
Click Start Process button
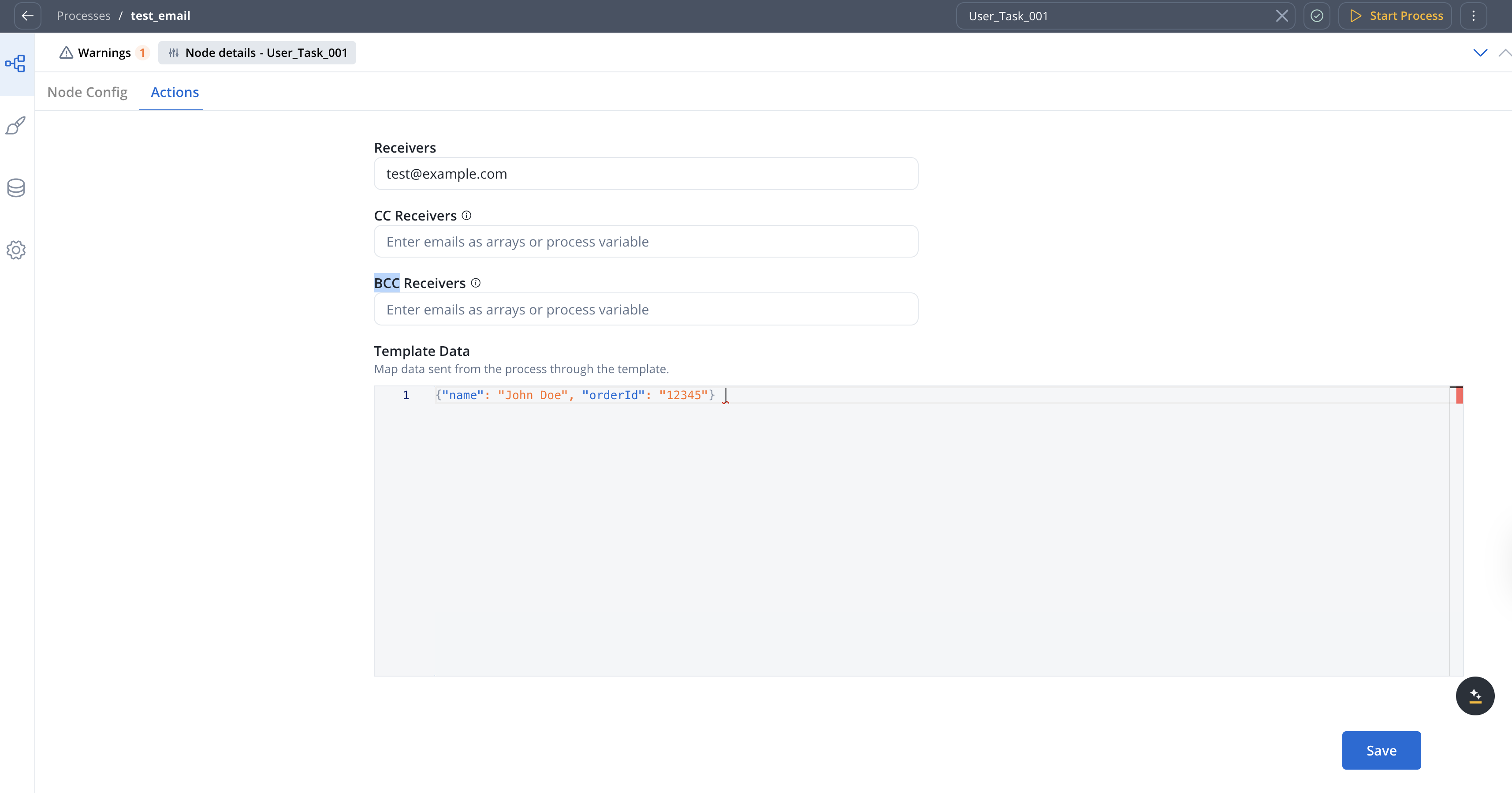1396,16
